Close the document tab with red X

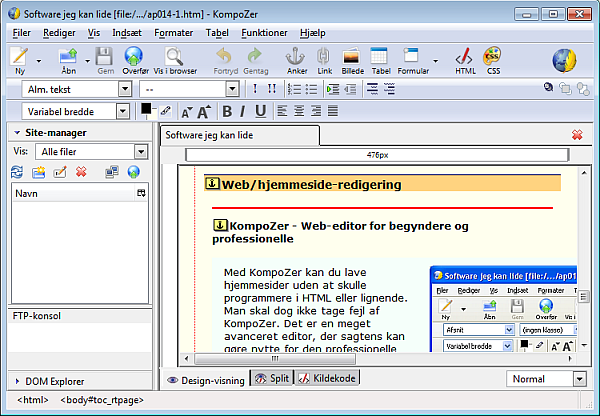pos(577,135)
